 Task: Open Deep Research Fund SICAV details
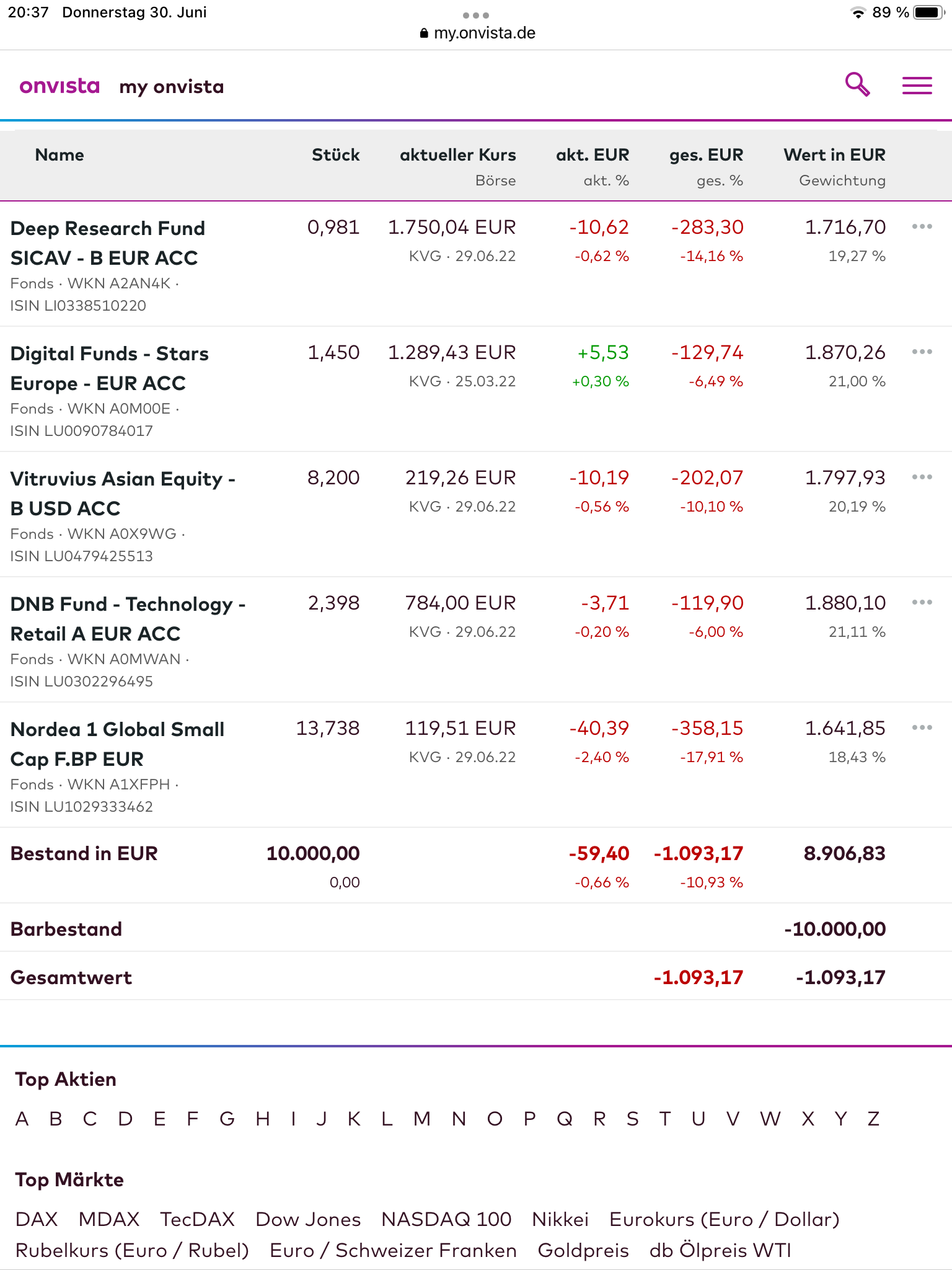[x=107, y=243]
